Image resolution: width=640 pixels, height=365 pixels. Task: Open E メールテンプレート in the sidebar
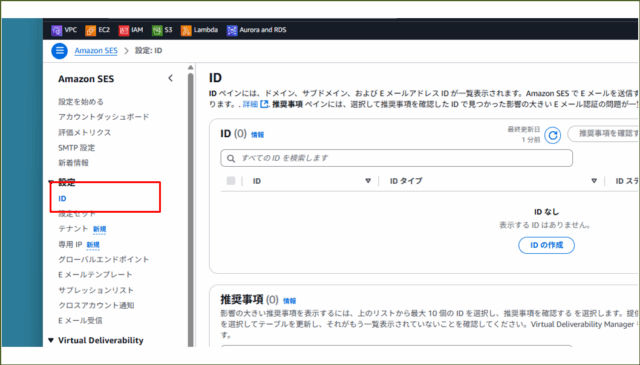pos(95,275)
